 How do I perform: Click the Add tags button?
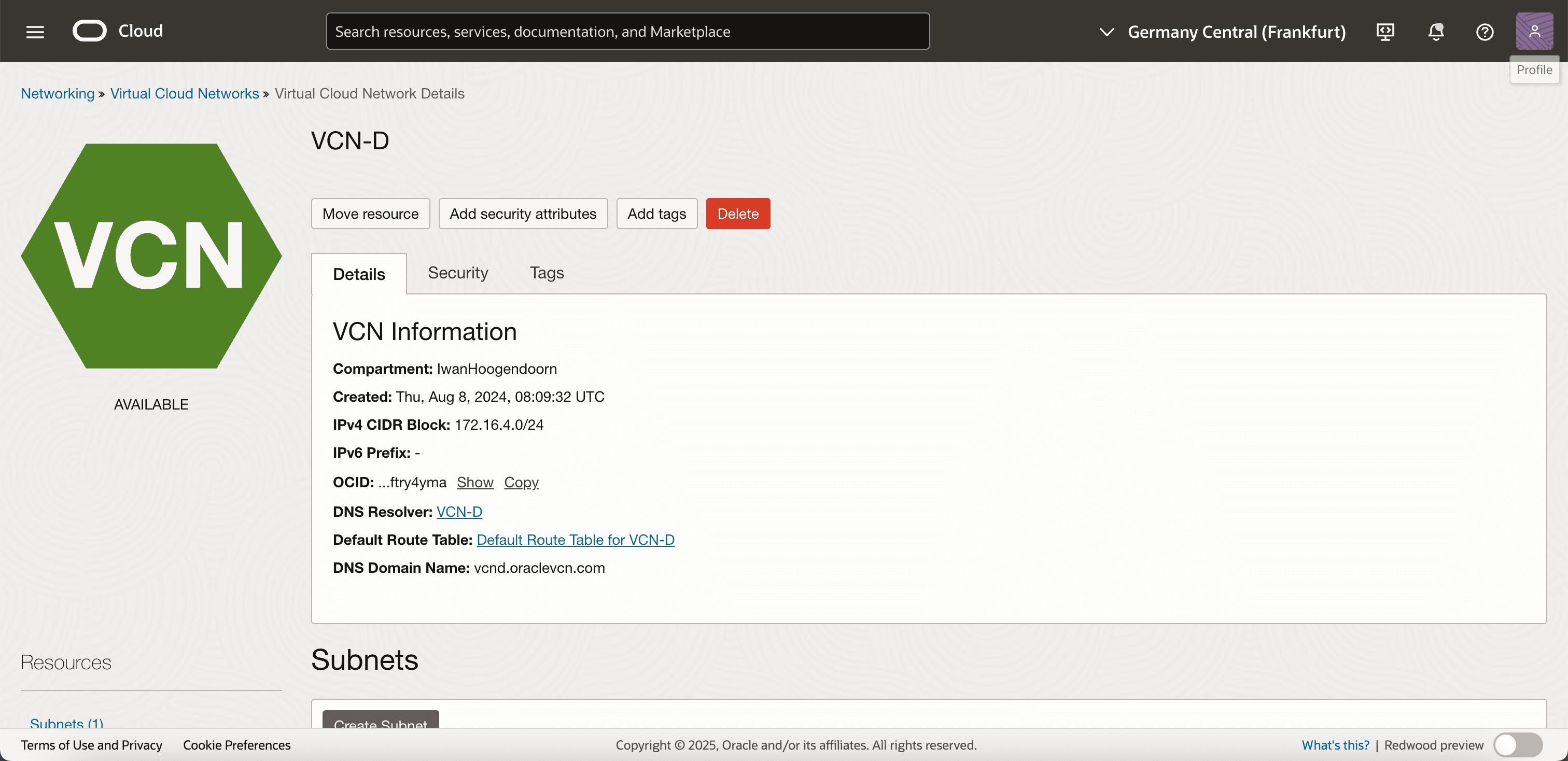point(656,214)
